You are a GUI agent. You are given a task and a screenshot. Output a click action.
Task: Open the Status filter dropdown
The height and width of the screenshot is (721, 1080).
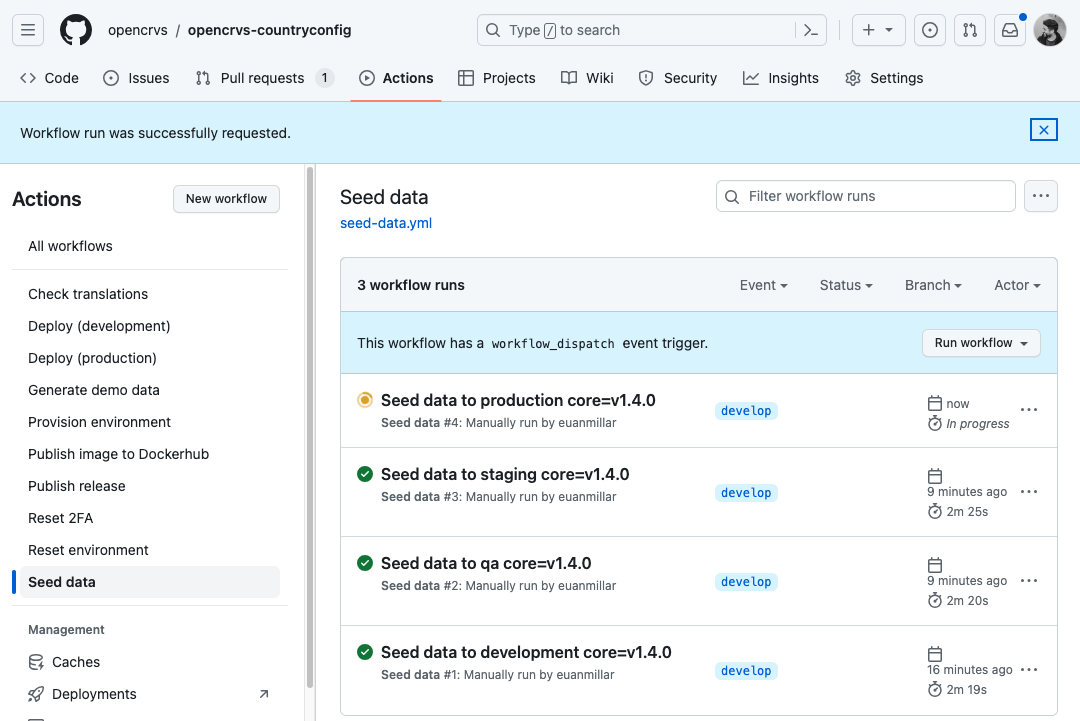[845, 285]
